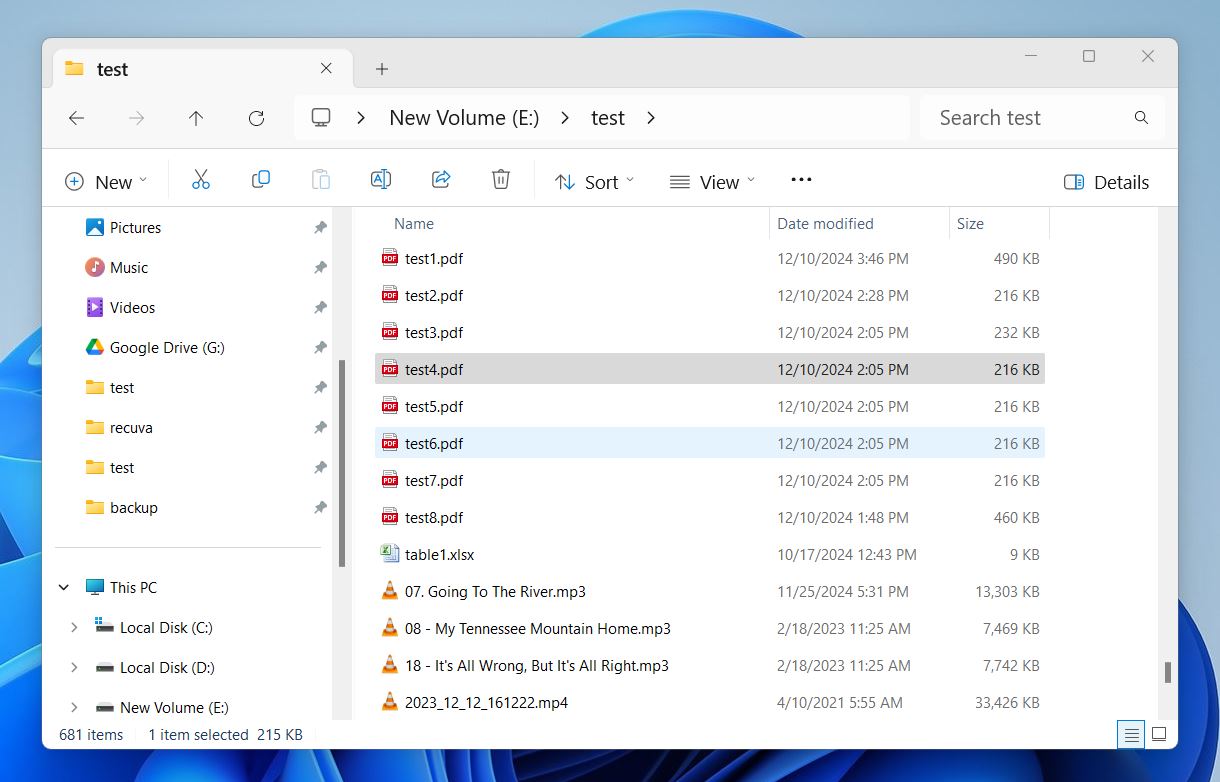
Task: Switch to details list view icon
Action: pyautogui.click(x=1131, y=735)
